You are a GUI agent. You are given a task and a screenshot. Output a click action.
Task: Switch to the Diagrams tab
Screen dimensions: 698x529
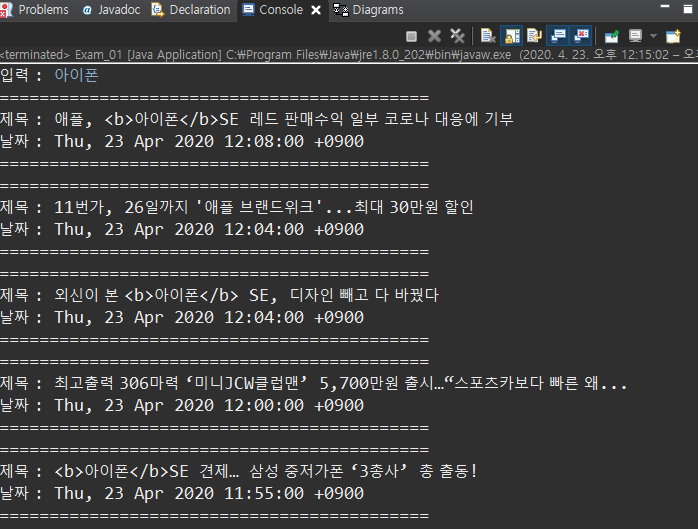point(369,10)
